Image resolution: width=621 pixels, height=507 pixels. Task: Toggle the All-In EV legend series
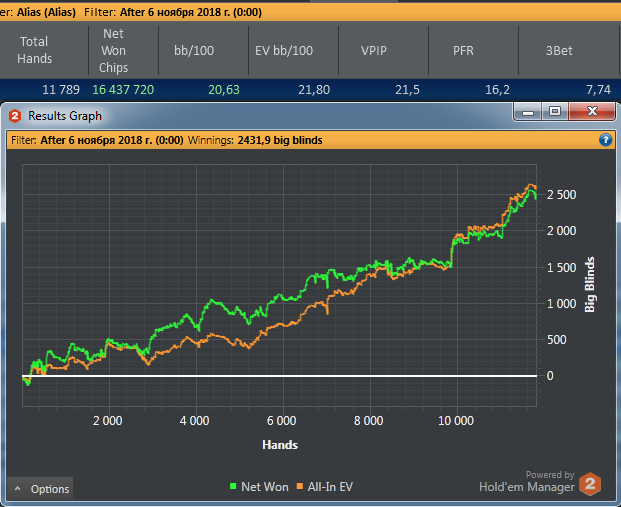point(325,486)
